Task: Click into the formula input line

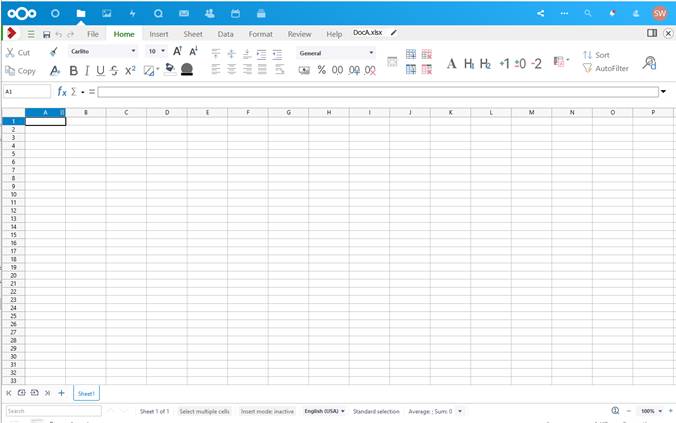Action: tap(378, 92)
